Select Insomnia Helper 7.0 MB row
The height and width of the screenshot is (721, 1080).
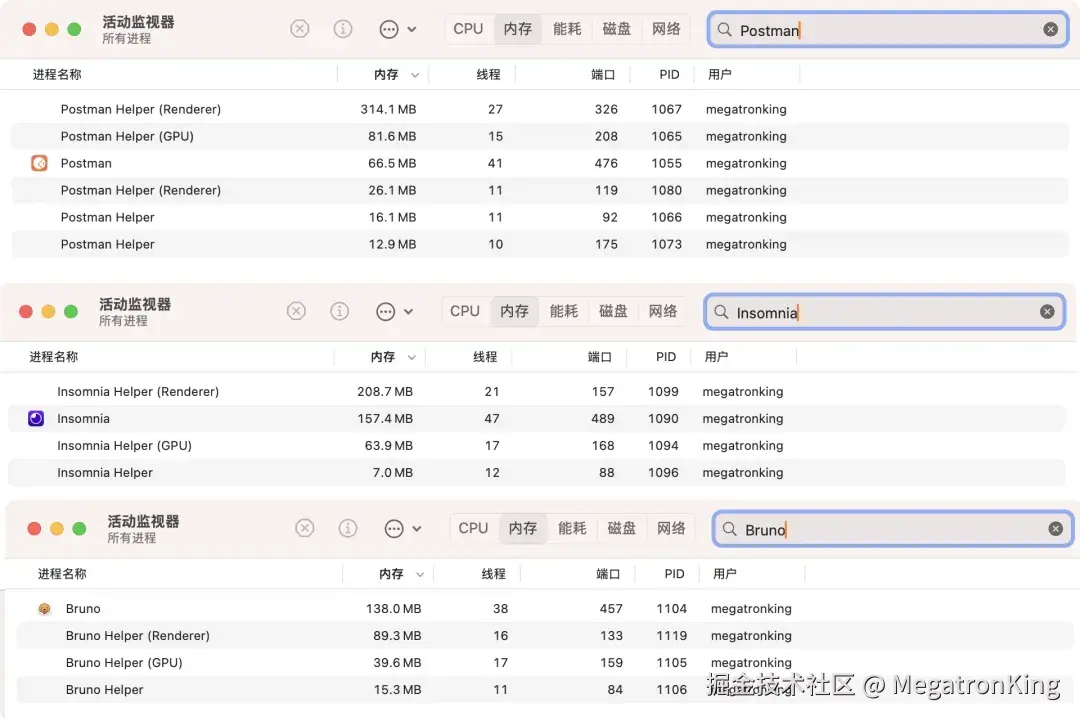click(x=537, y=472)
